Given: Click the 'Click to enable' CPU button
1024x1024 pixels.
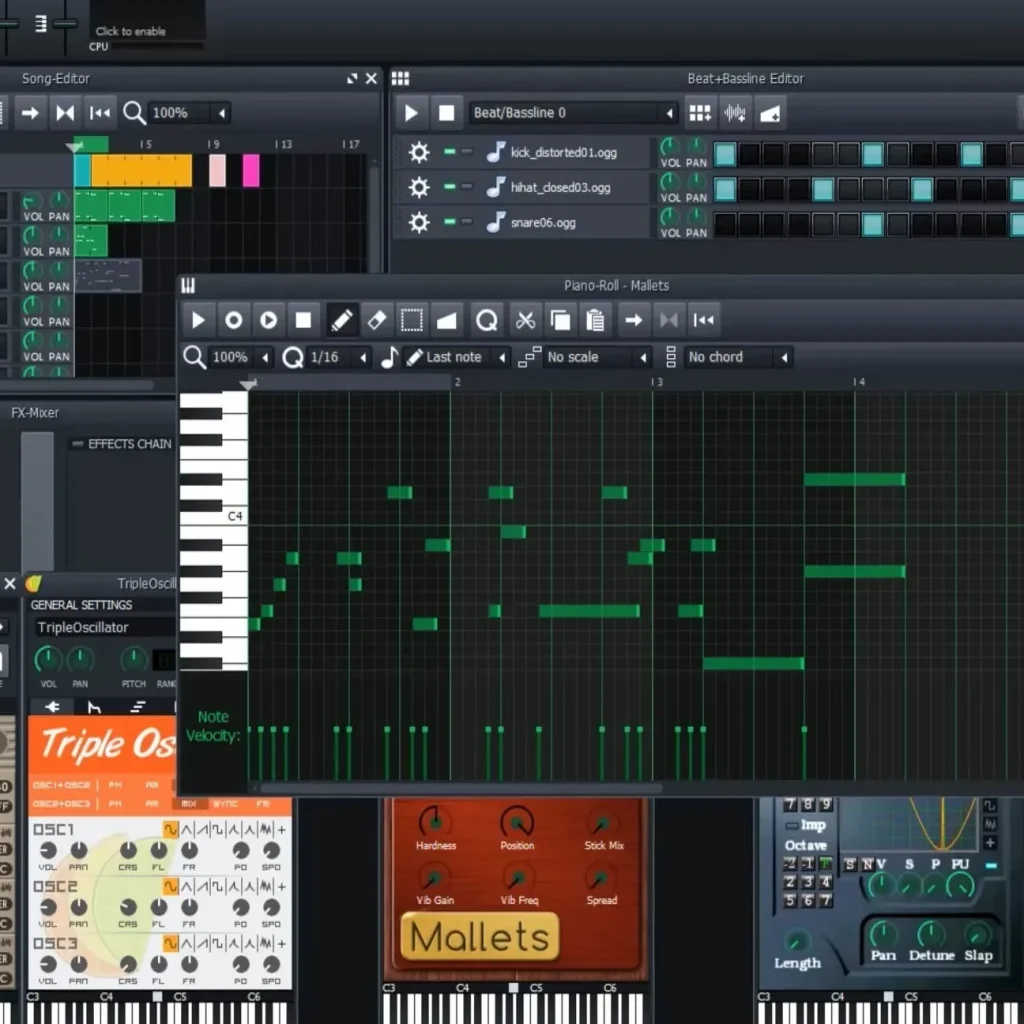Looking at the screenshot, I should coord(131,31).
